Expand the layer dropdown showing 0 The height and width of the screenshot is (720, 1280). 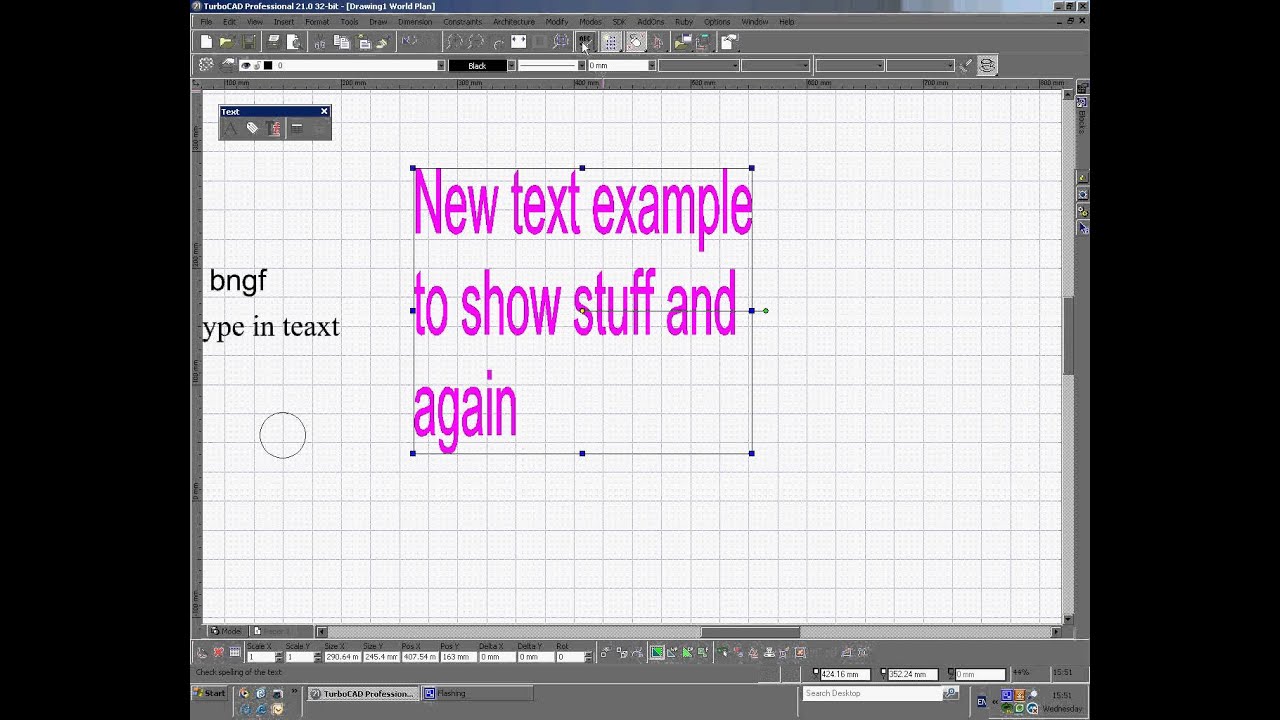tap(441, 65)
